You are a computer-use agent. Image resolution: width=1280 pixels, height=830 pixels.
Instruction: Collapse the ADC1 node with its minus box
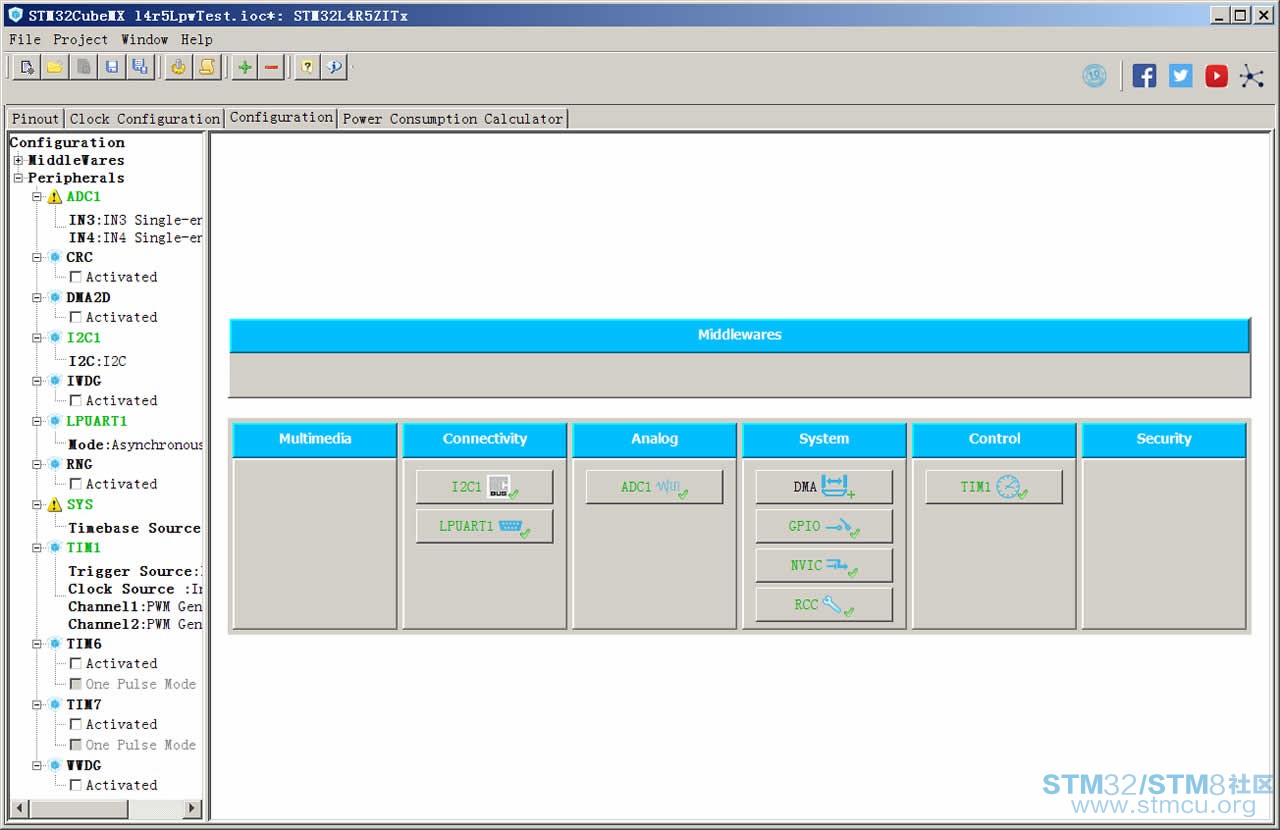[38, 197]
